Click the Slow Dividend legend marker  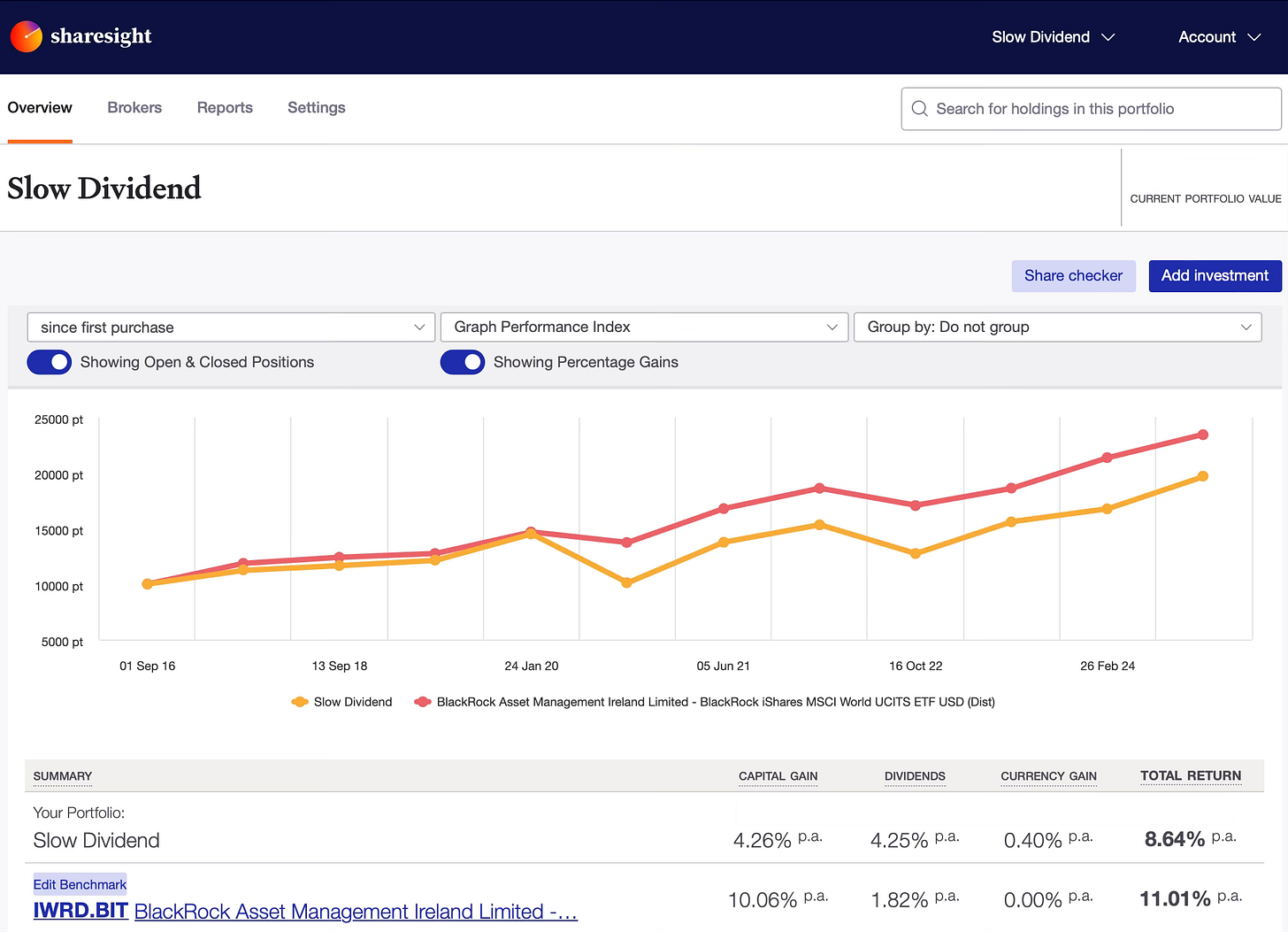[x=300, y=702]
